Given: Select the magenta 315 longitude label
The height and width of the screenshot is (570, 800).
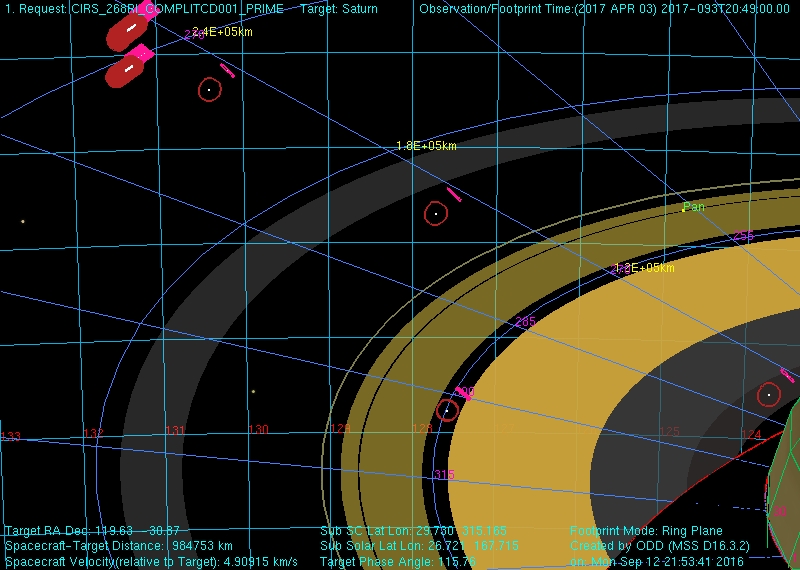Looking at the screenshot, I should (x=443, y=474).
